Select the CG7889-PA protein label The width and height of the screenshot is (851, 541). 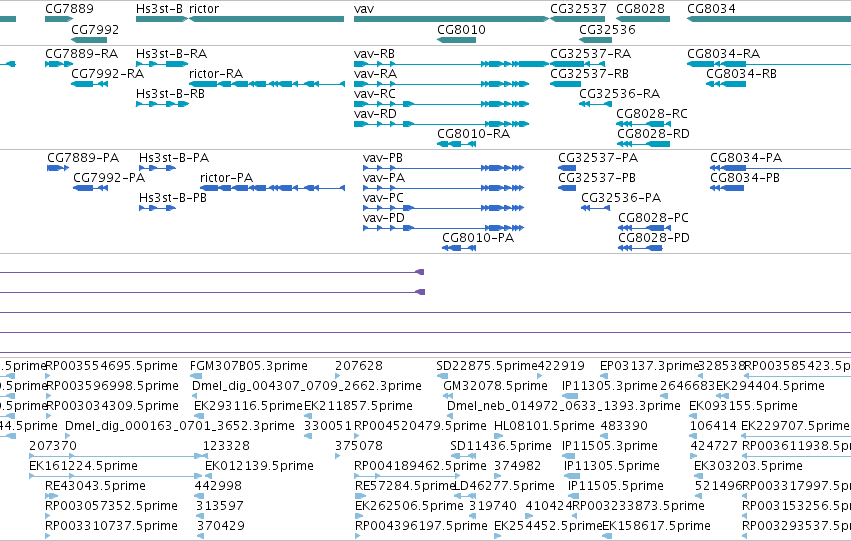pos(83,158)
